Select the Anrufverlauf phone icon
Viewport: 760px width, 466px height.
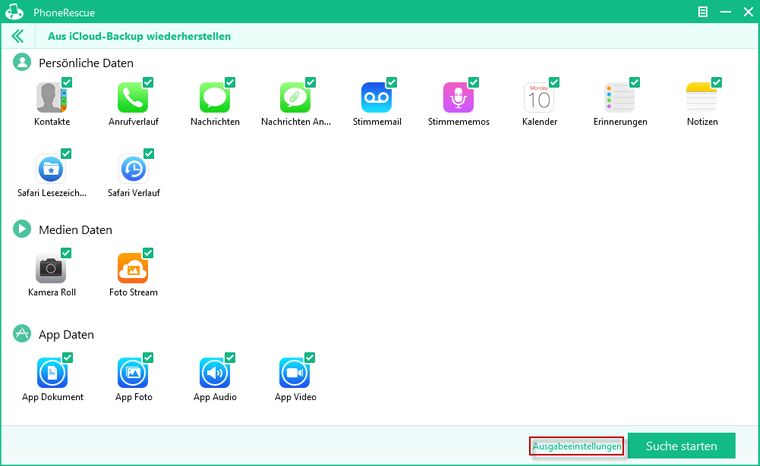pyautogui.click(x=132, y=97)
